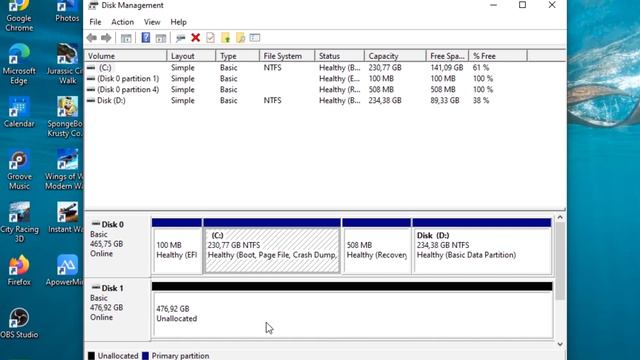Image resolution: width=640 pixels, height=360 pixels.
Task: Select the Disk 1 label panel
Action: (118, 310)
